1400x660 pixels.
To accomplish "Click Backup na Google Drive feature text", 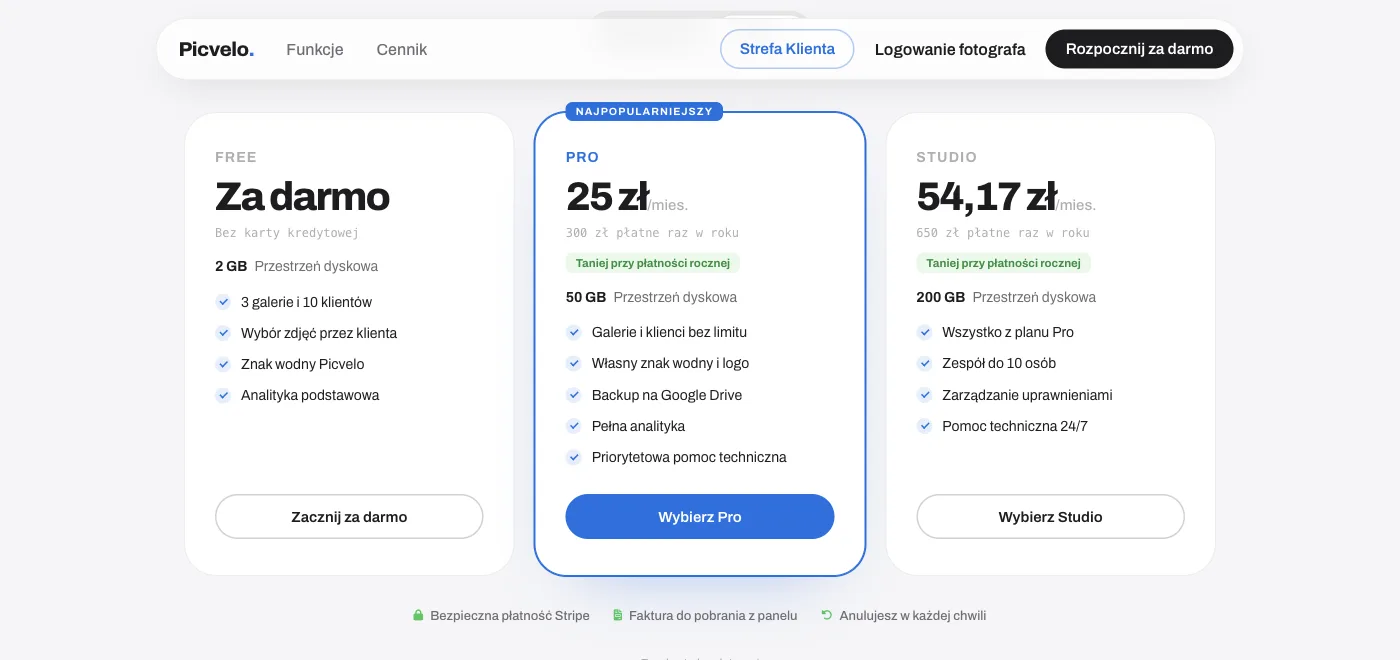I will click(667, 395).
